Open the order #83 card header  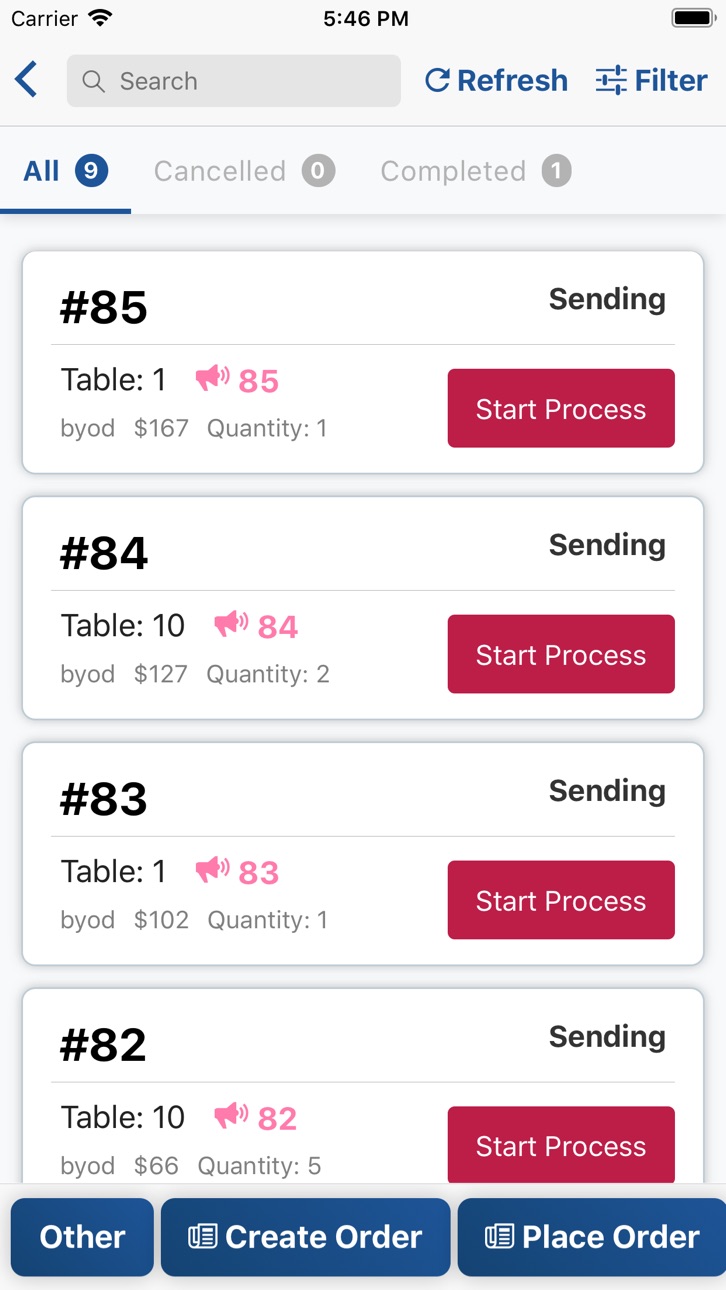click(x=363, y=795)
